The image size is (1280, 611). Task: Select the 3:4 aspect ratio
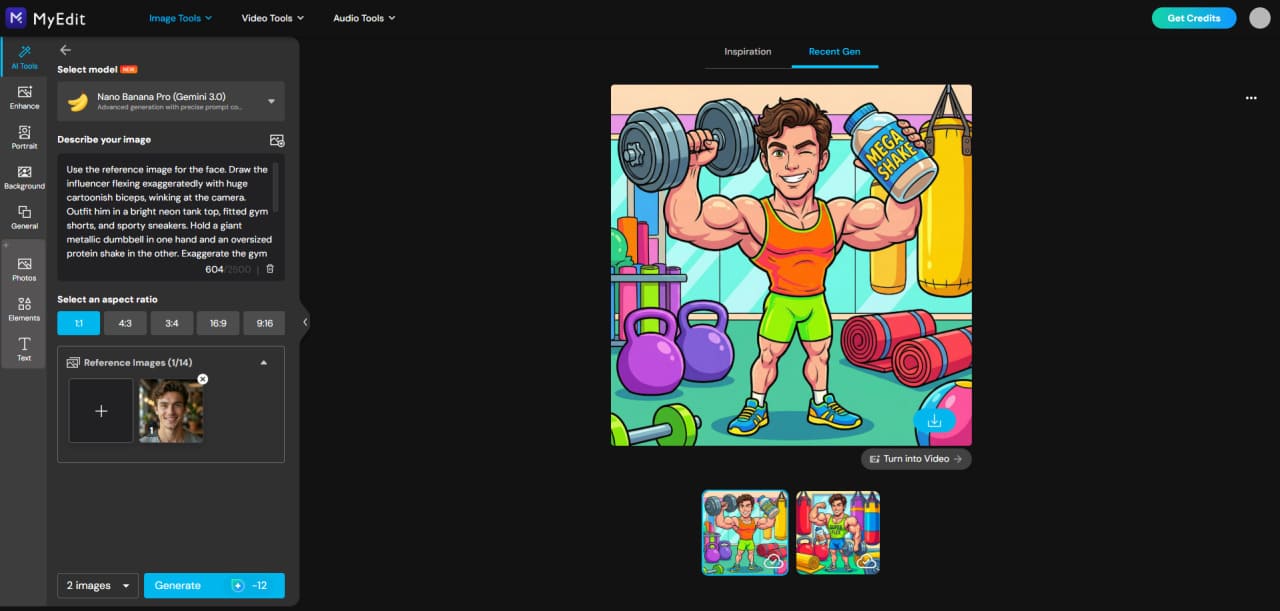(172, 323)
